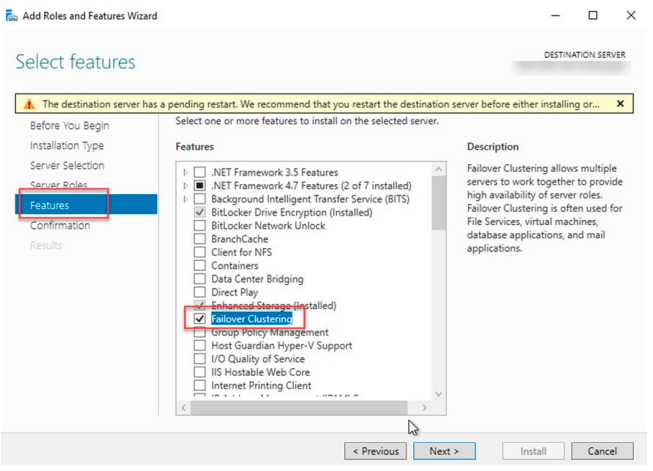Check .NET Framework 3.5 Features checkbox
The image size is (653, 471).
click(x=200, y=172)
